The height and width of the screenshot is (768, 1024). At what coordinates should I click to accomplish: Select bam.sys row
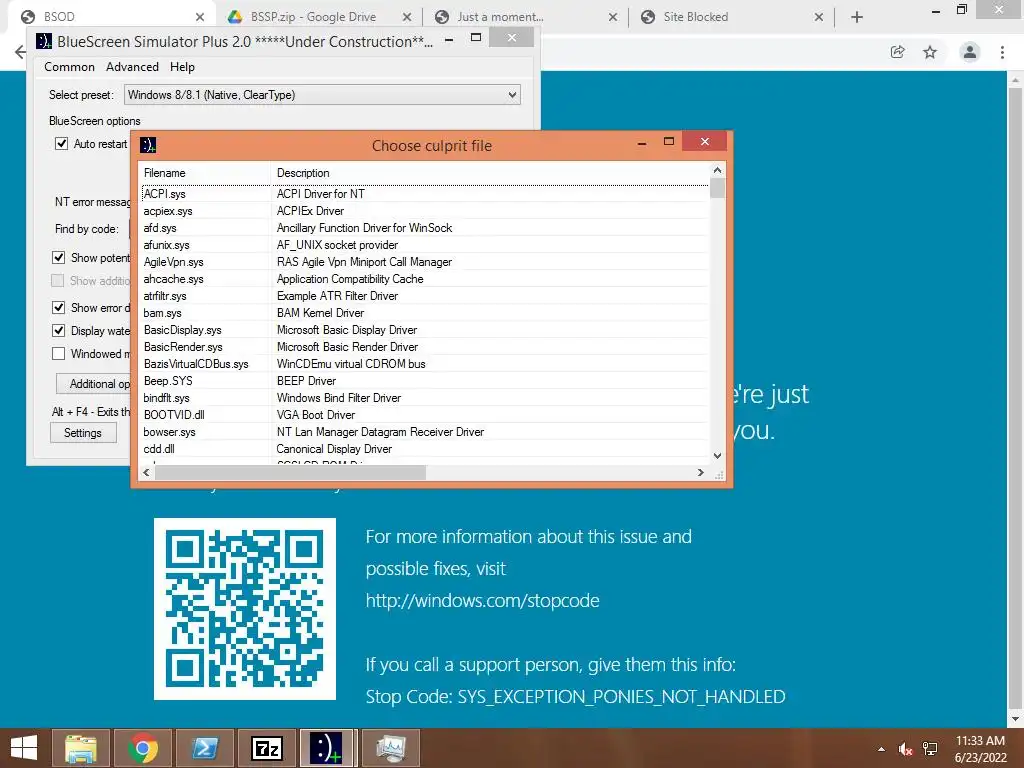point(424,313)
